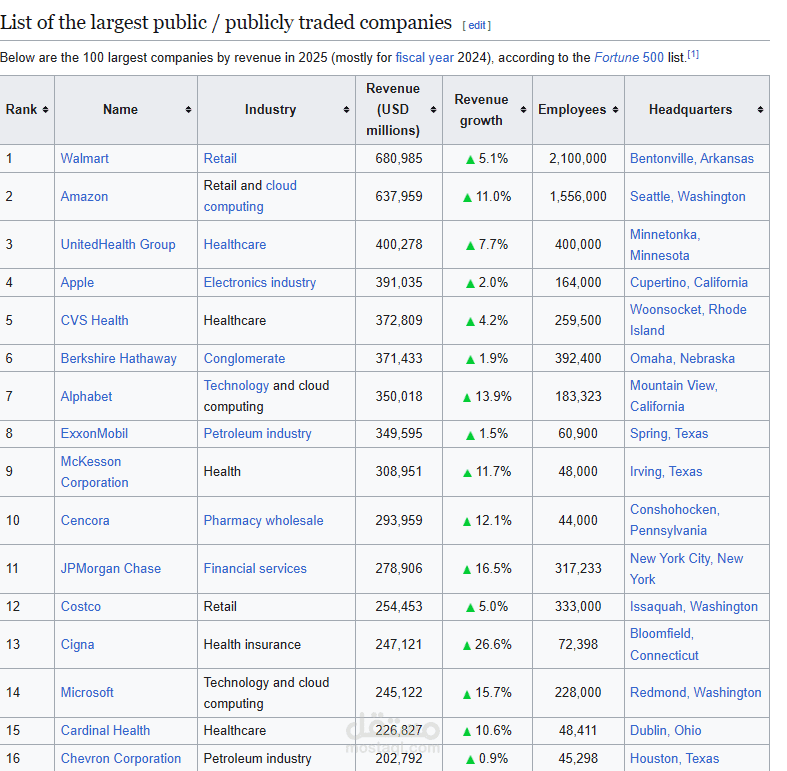The image size is (787, 771).
Task: Select Amazon employees value 1,556,000
Action: (578, 196)
